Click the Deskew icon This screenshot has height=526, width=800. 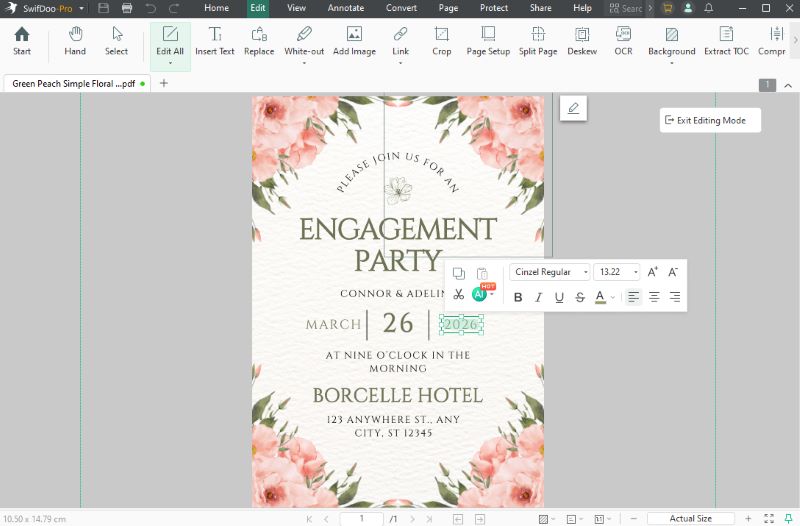click(581, 41)
